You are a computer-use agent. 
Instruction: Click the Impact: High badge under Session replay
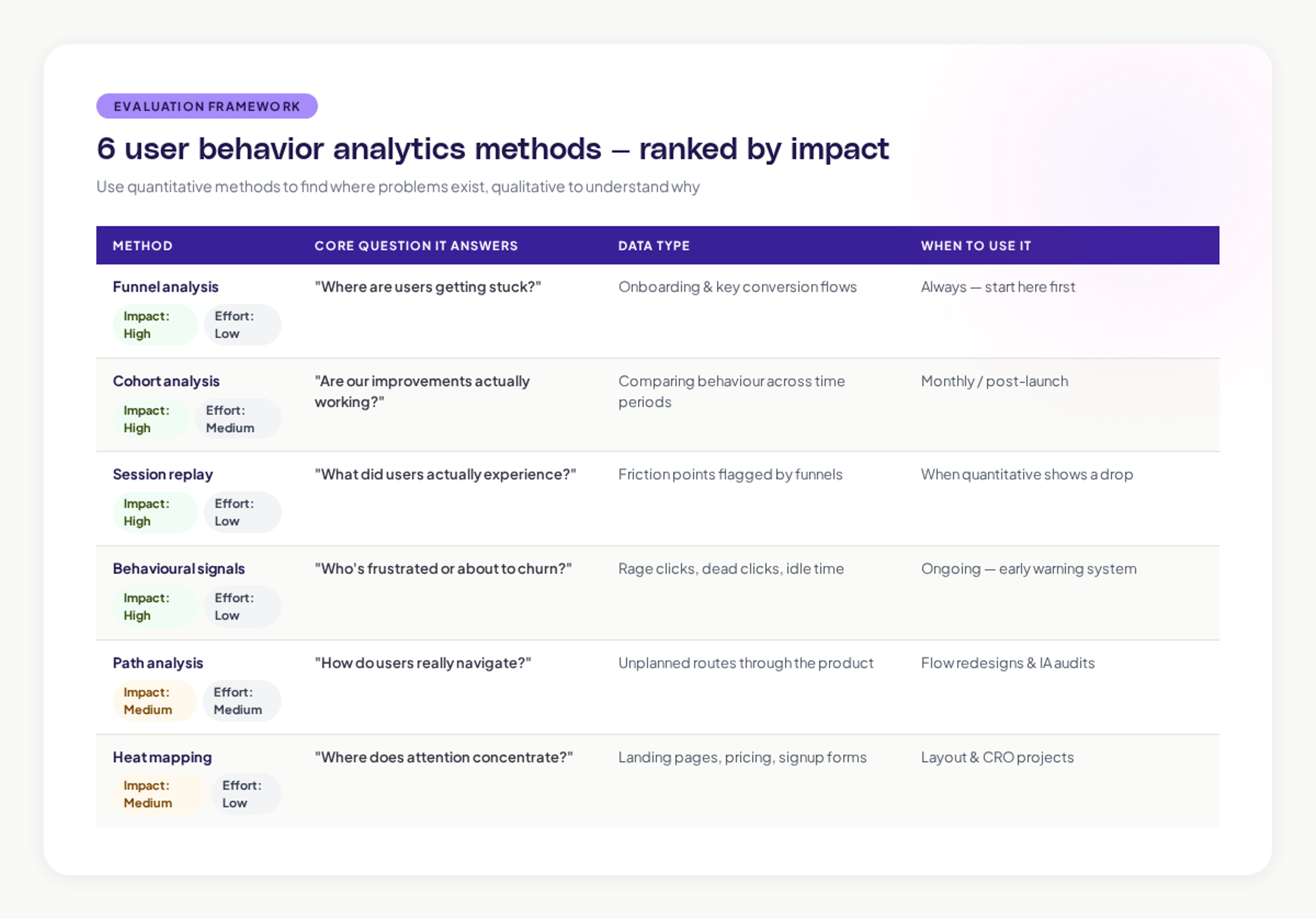pos(155,512)
